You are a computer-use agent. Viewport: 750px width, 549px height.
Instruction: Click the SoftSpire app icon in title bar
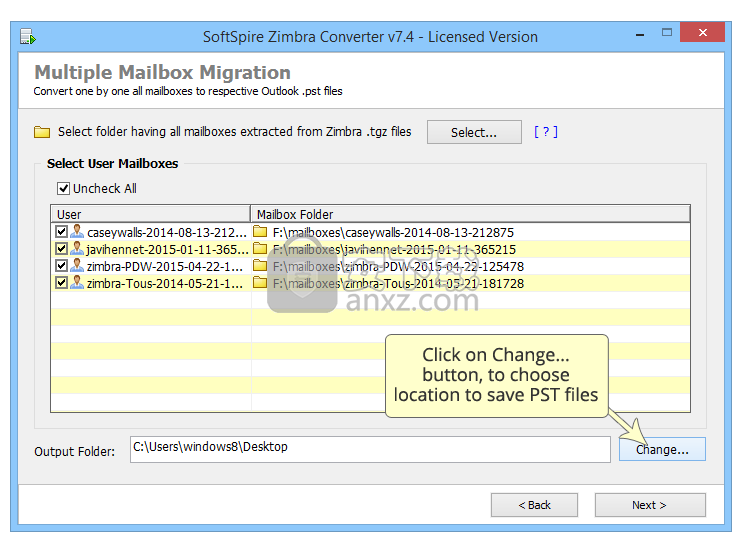tap(28, 37)
